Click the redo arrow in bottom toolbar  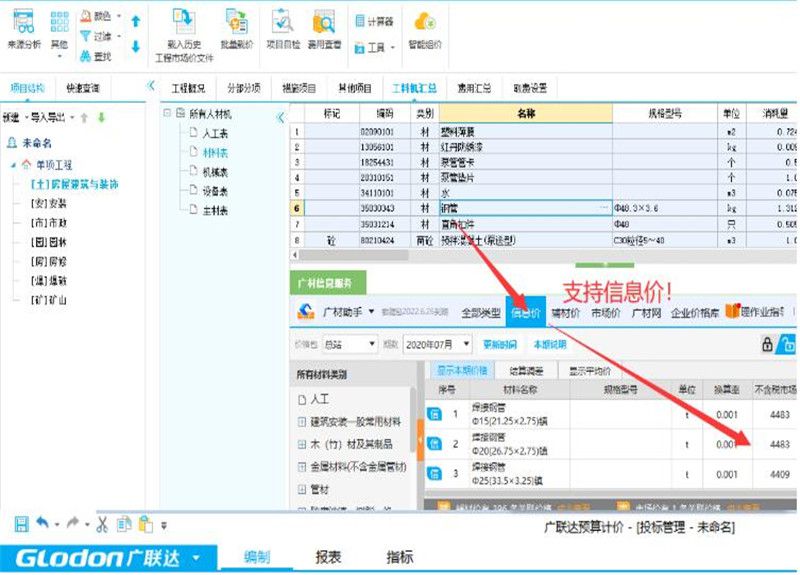pos(73,523)
